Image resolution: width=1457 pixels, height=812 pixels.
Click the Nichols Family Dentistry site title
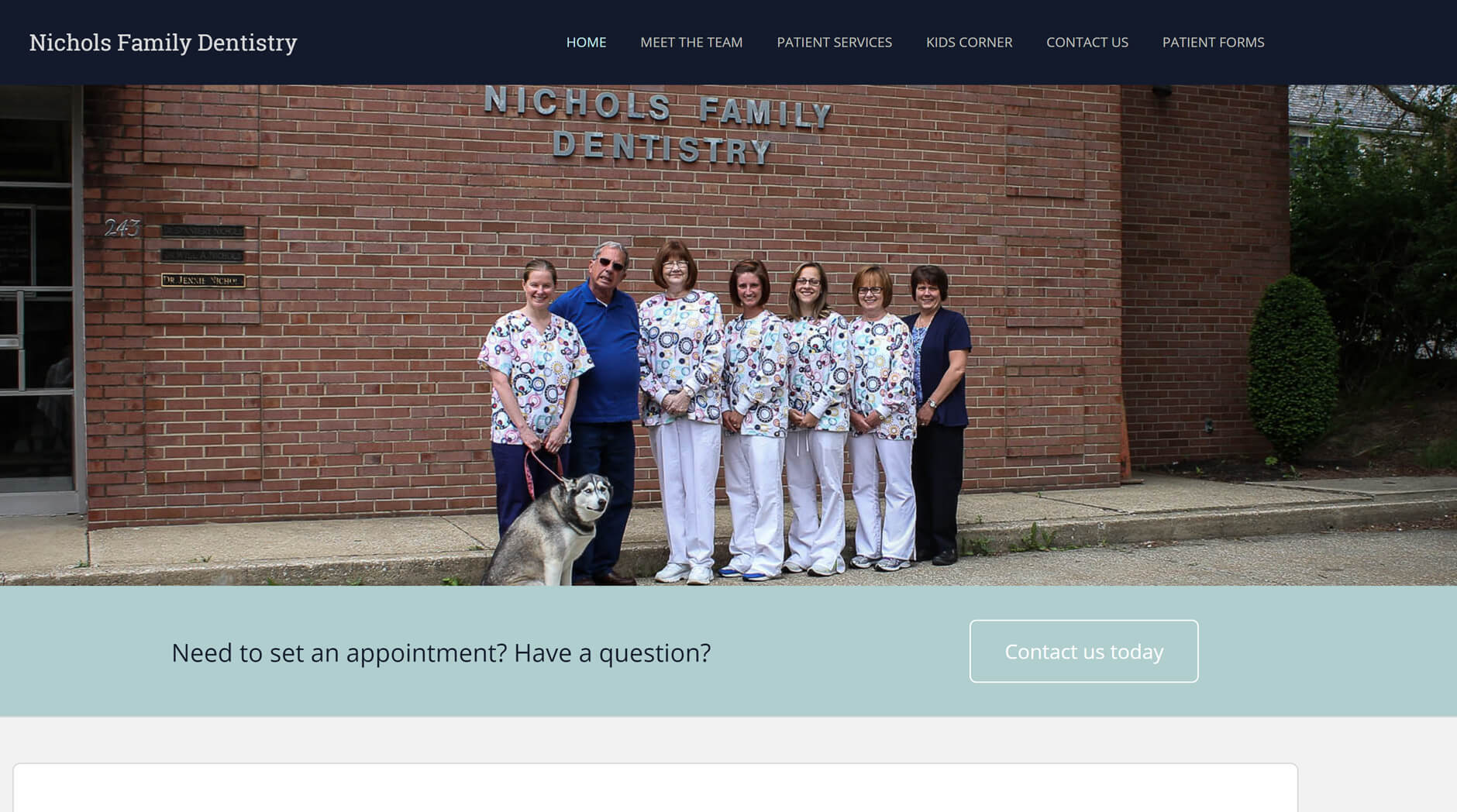(x=163, y=42)
